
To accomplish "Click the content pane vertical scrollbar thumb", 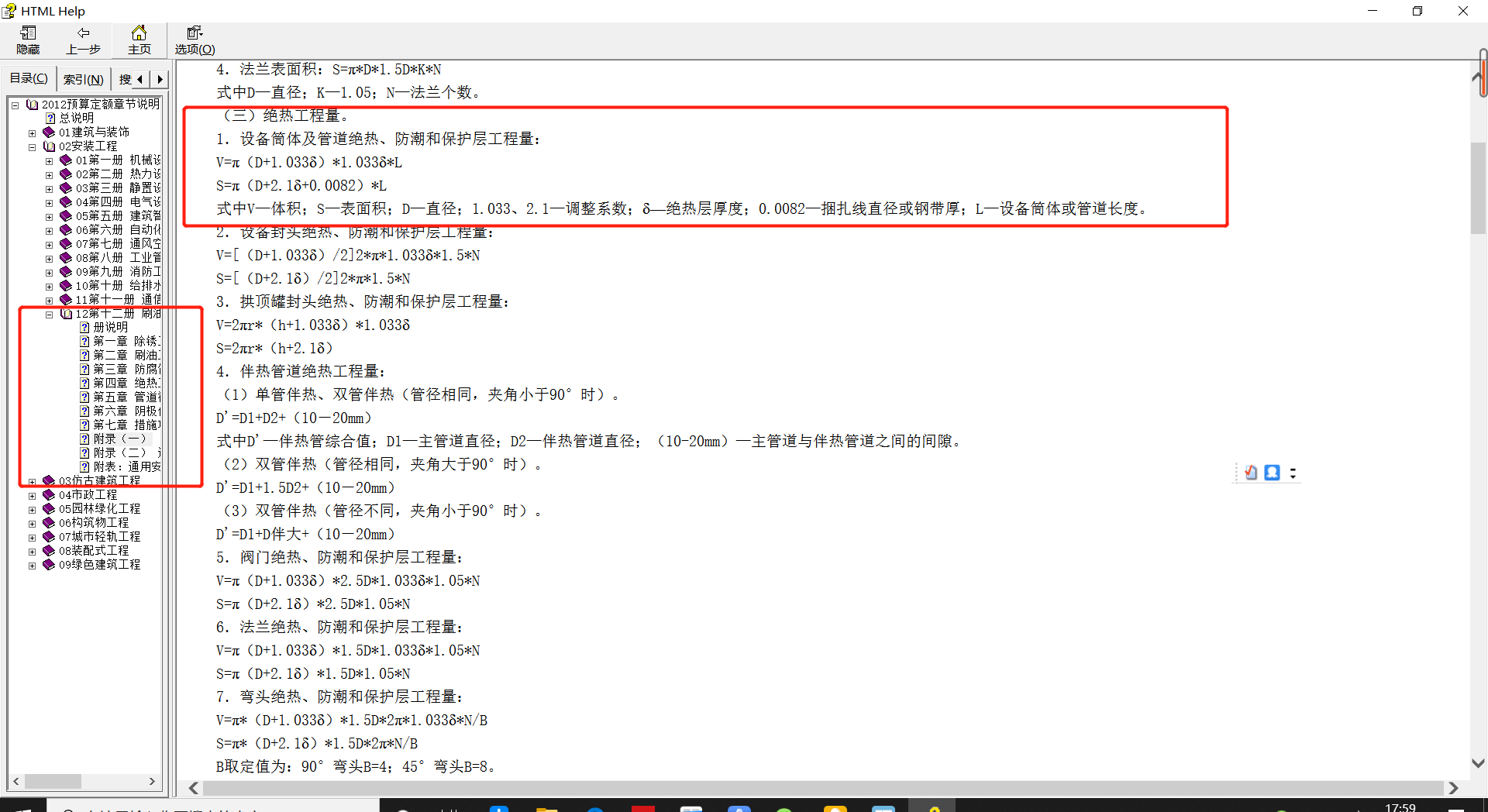I will pyautogui.click(x=1478, y=188).
